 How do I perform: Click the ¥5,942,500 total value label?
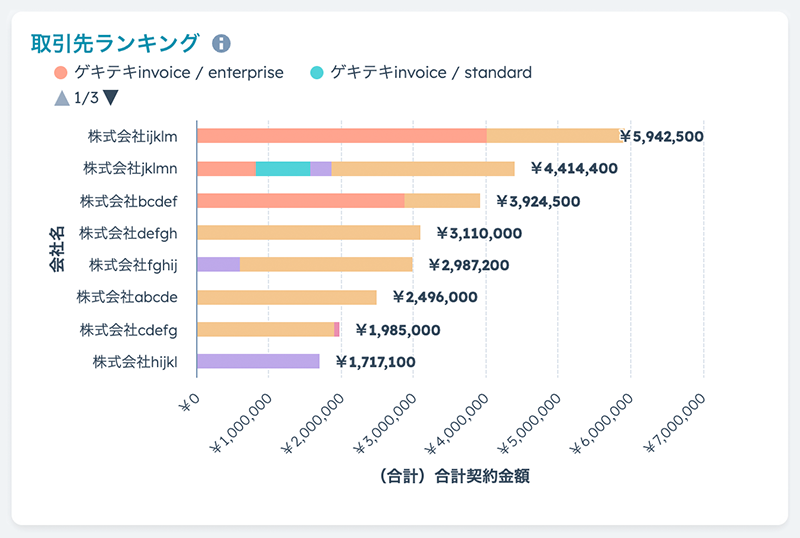click(x=662, y=137)
